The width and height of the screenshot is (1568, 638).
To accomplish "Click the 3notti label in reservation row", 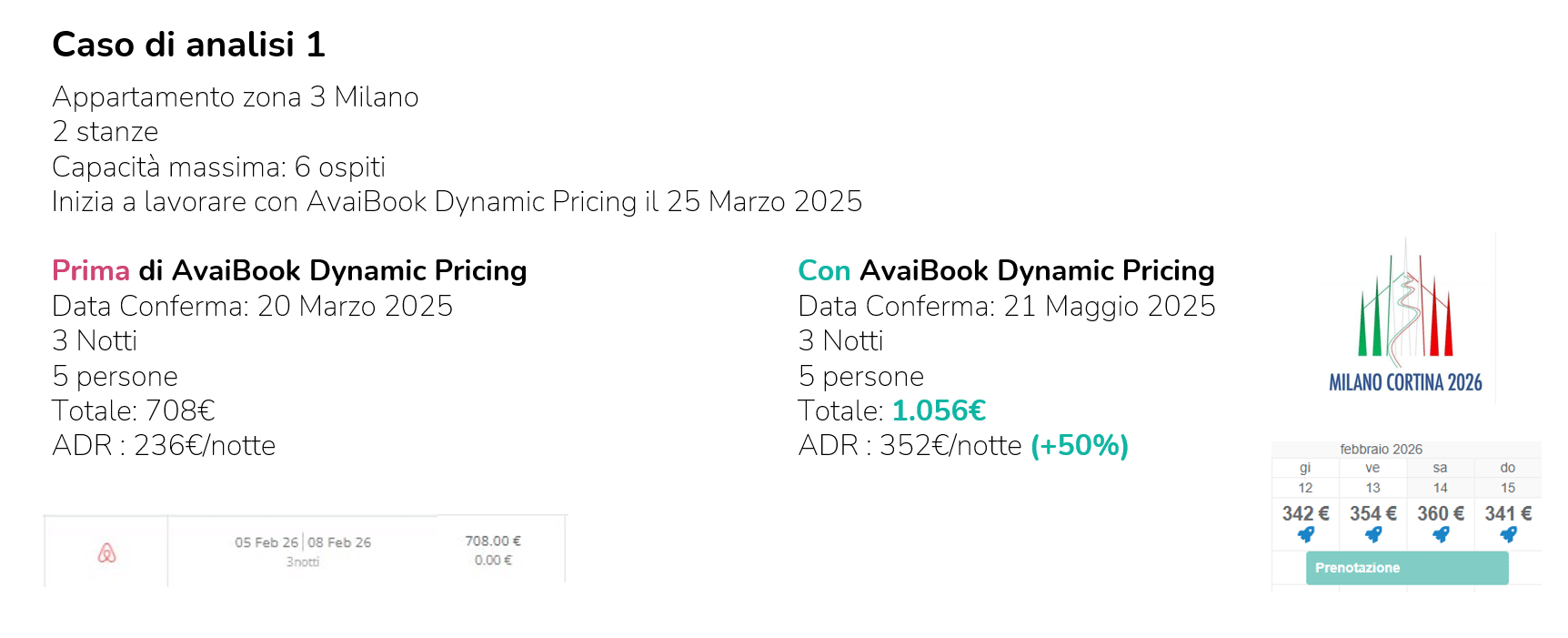I will click(x=303, y=562).
